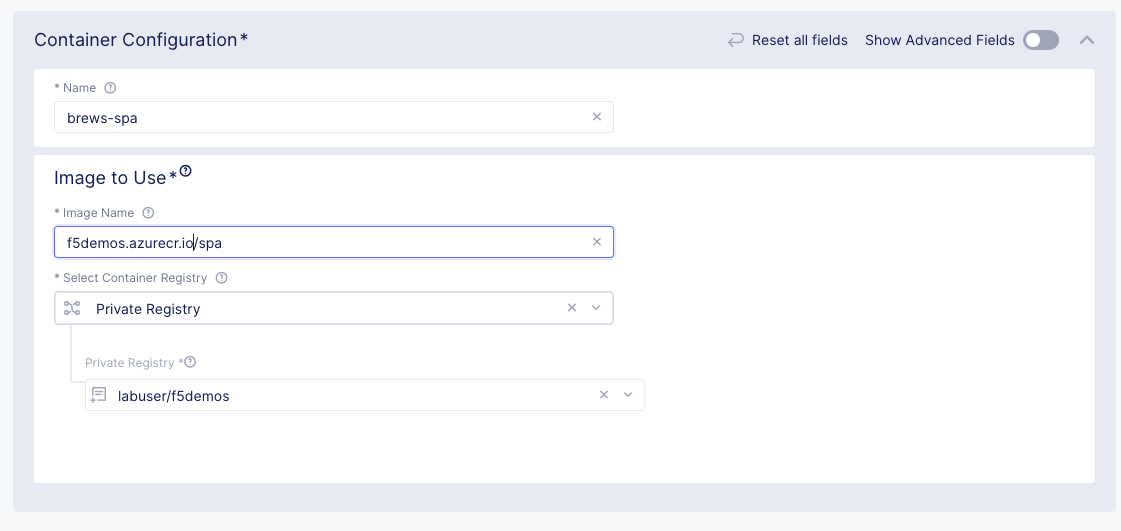Click the help icon beside Image to Use
The height and width of the screenshot is (531, 1121).
click(x=185, y=172)
